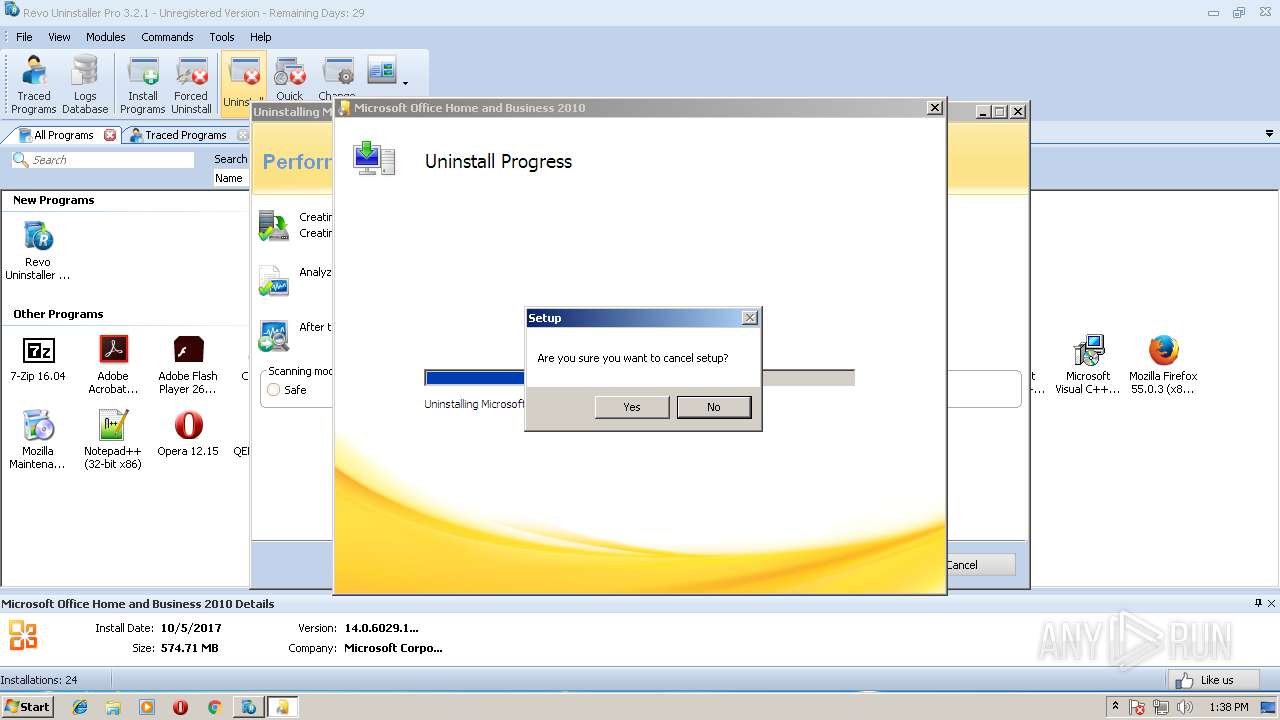Click Cancel in the uninstalling window
This screenshot has width=1280, height=720.
click(980, 565)
